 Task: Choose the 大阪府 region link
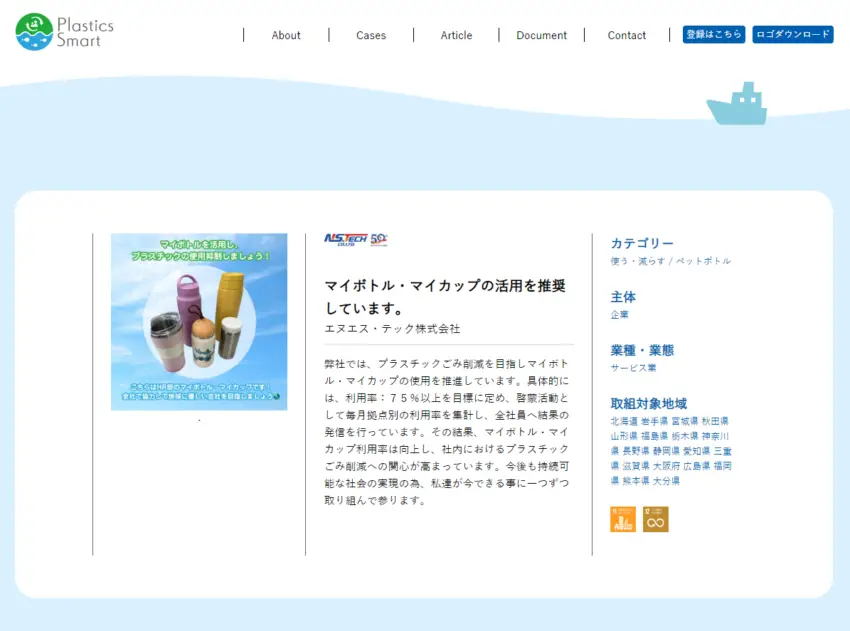[x=666, y=466]
